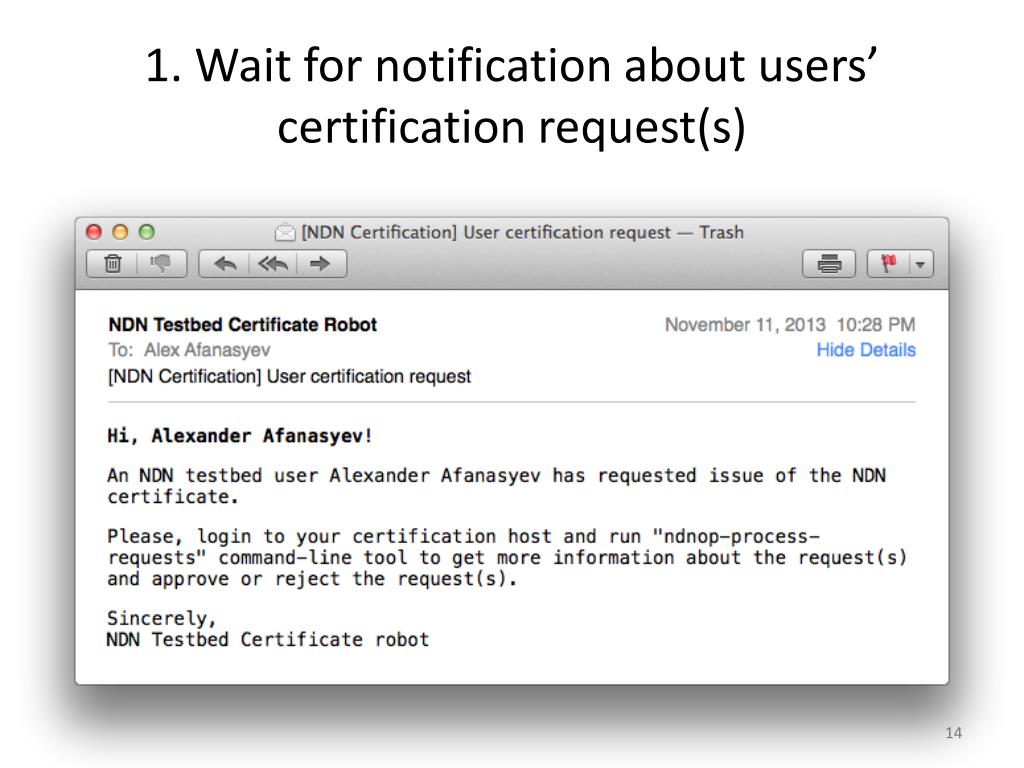
Task: Click the Hide Details link
Action: (x=866, y=350)
